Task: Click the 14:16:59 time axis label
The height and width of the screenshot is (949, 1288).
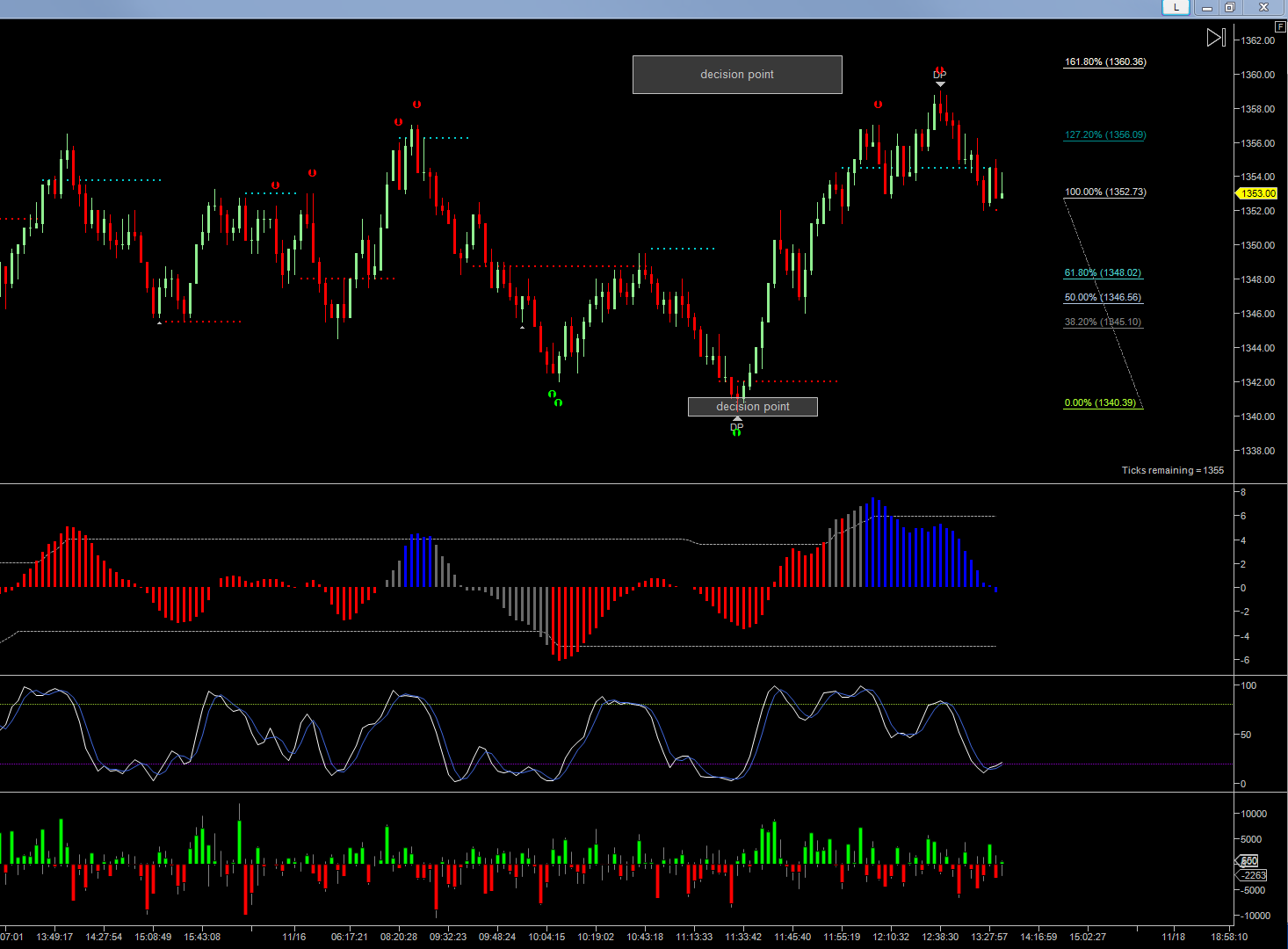Action: 1038,937
